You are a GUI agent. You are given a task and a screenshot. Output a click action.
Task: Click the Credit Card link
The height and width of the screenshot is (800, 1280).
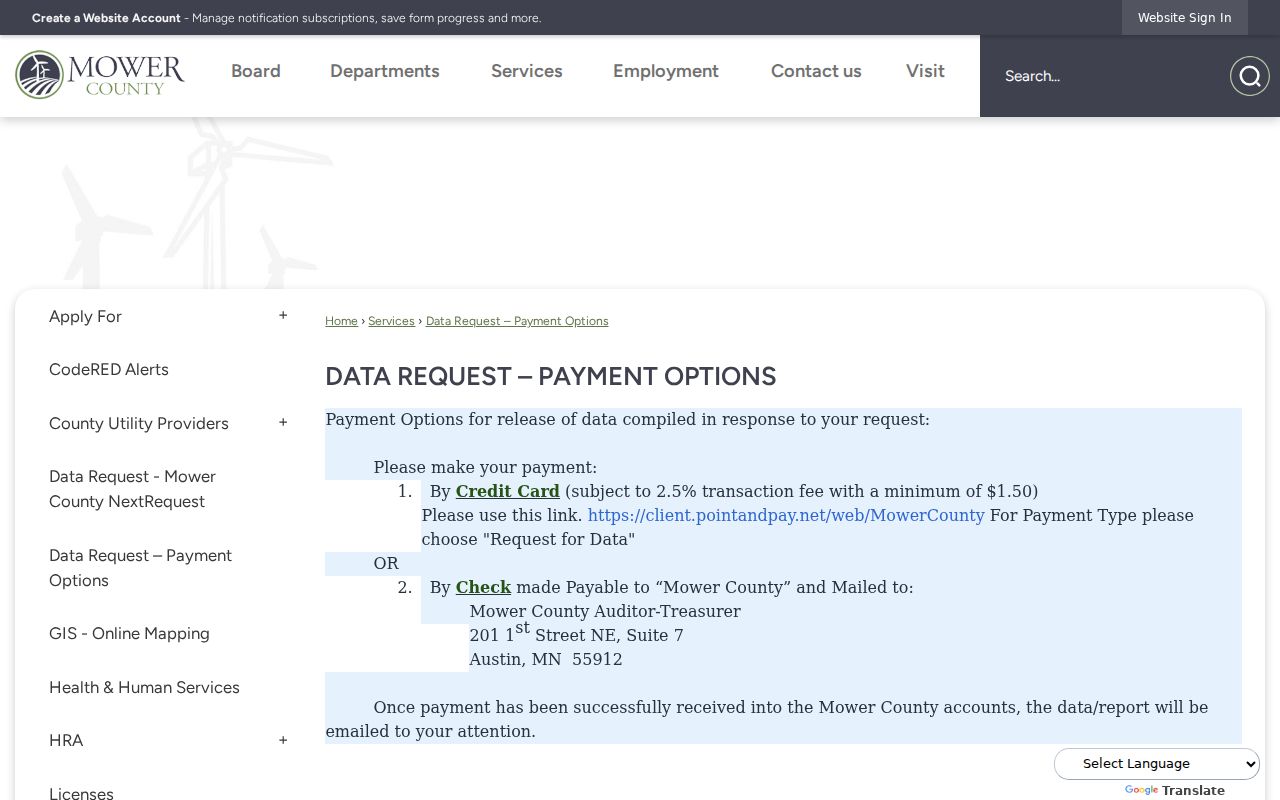coord(508,491)
